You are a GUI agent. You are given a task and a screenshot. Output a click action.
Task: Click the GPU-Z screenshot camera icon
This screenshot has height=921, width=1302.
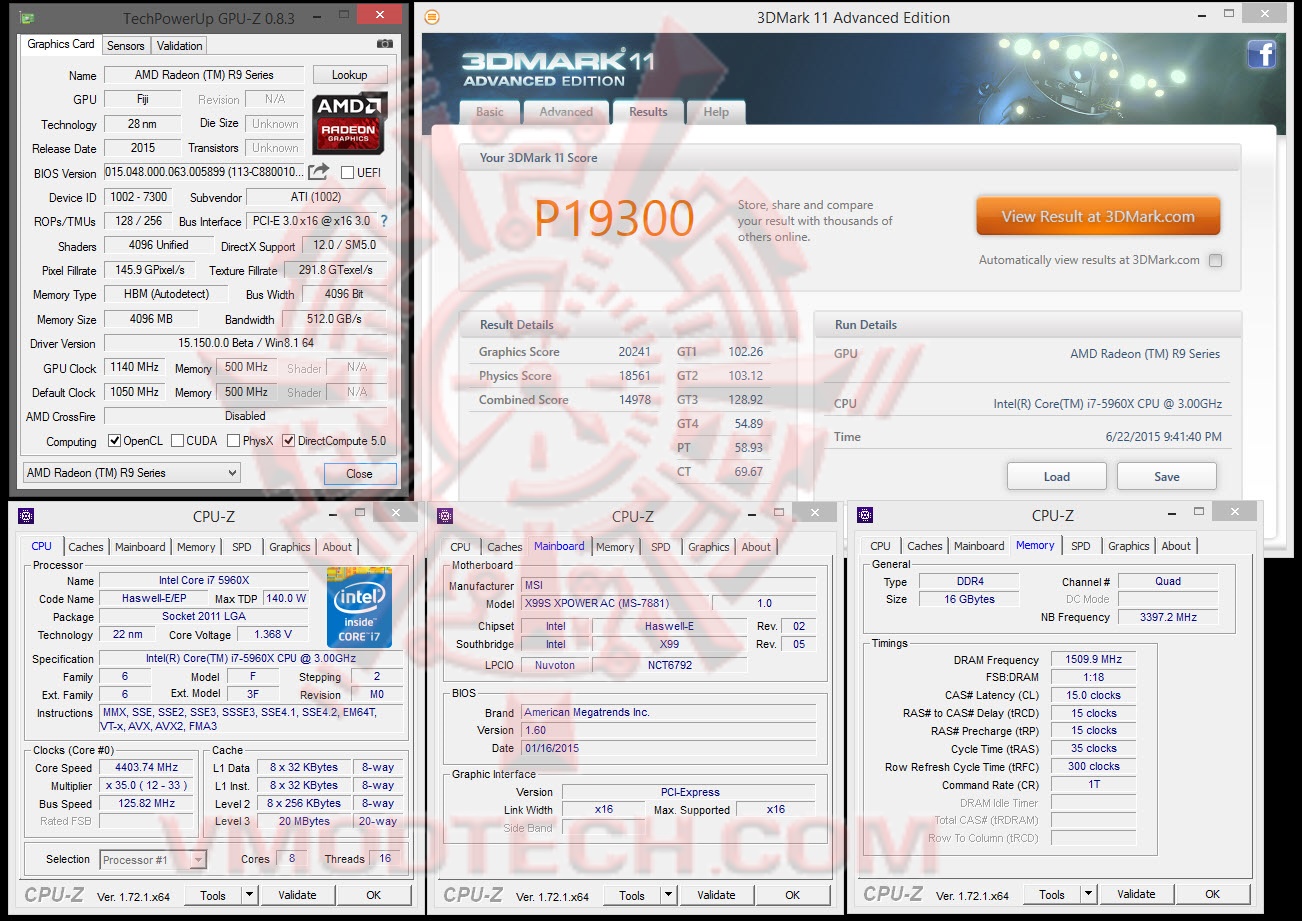tap(385, 44)
